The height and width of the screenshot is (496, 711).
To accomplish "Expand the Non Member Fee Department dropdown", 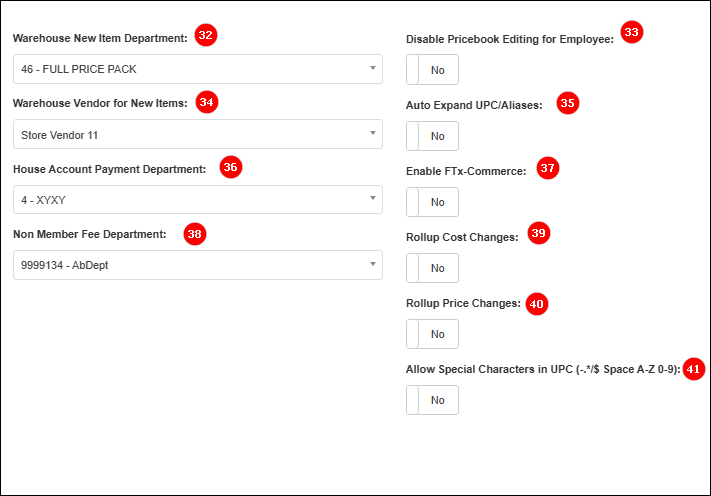I will (x=197, y=265).
